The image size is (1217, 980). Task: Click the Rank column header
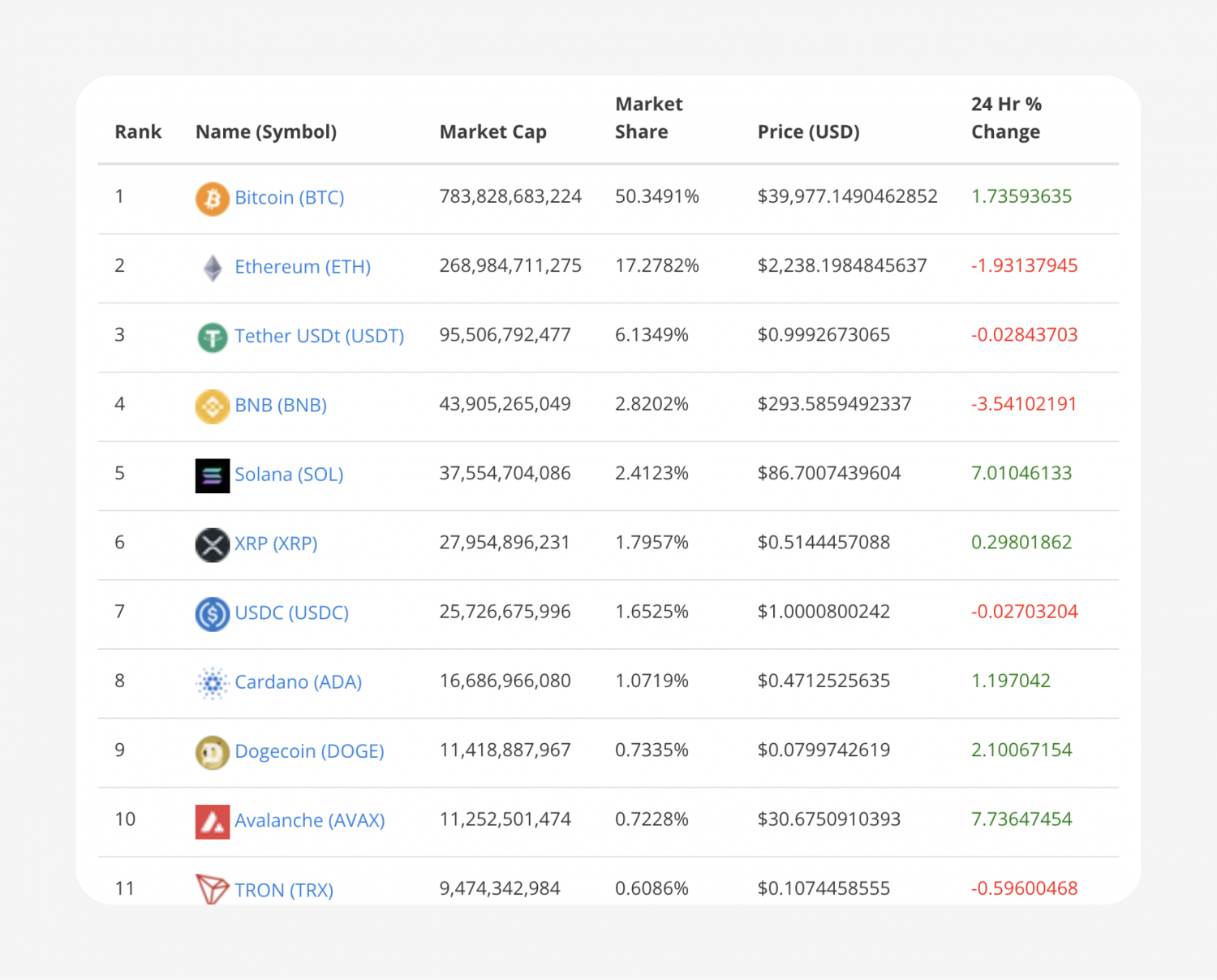click(138, 131)
